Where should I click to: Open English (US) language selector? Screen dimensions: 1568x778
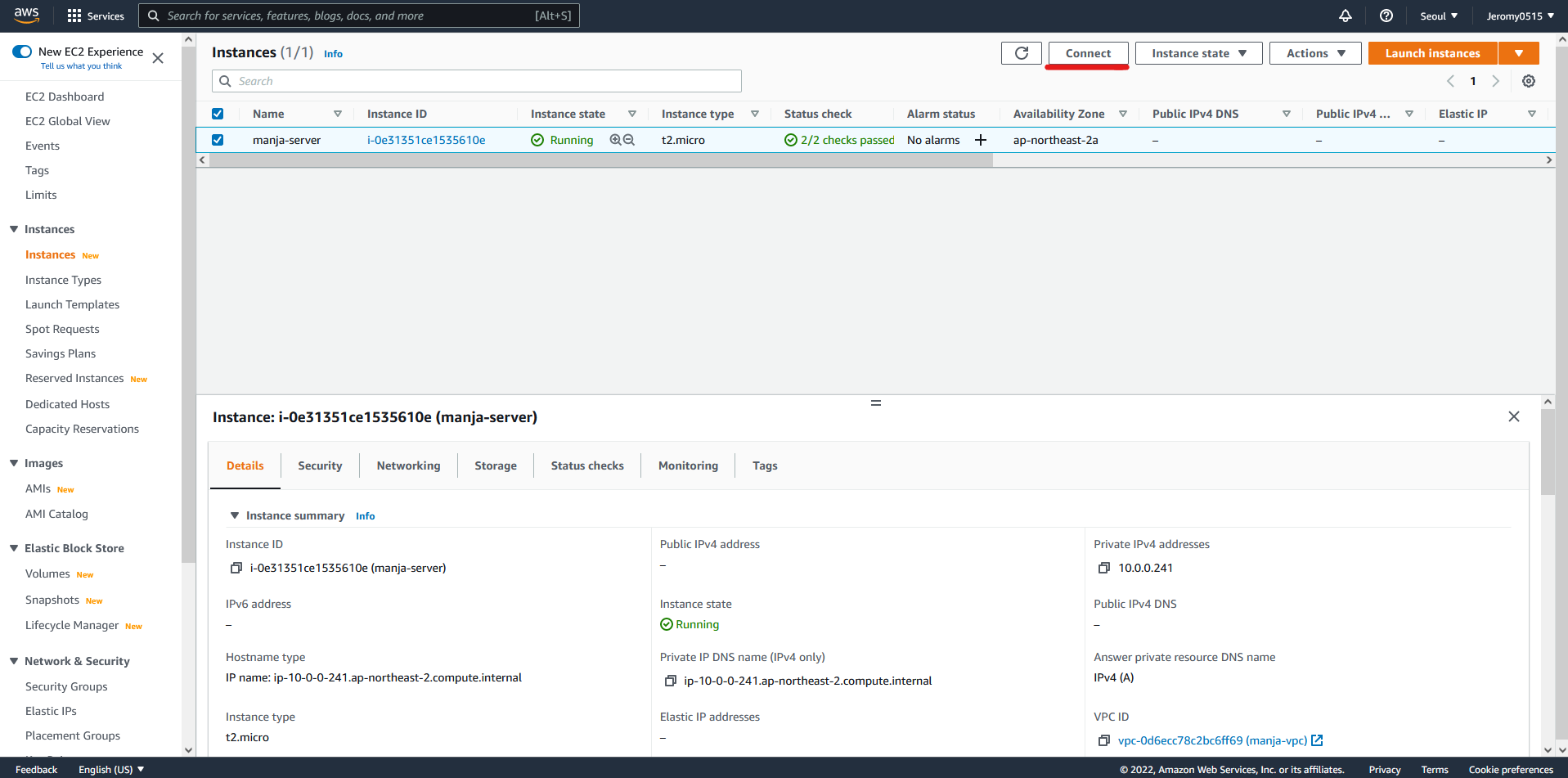pyautogui.click(x=111, y=769)
